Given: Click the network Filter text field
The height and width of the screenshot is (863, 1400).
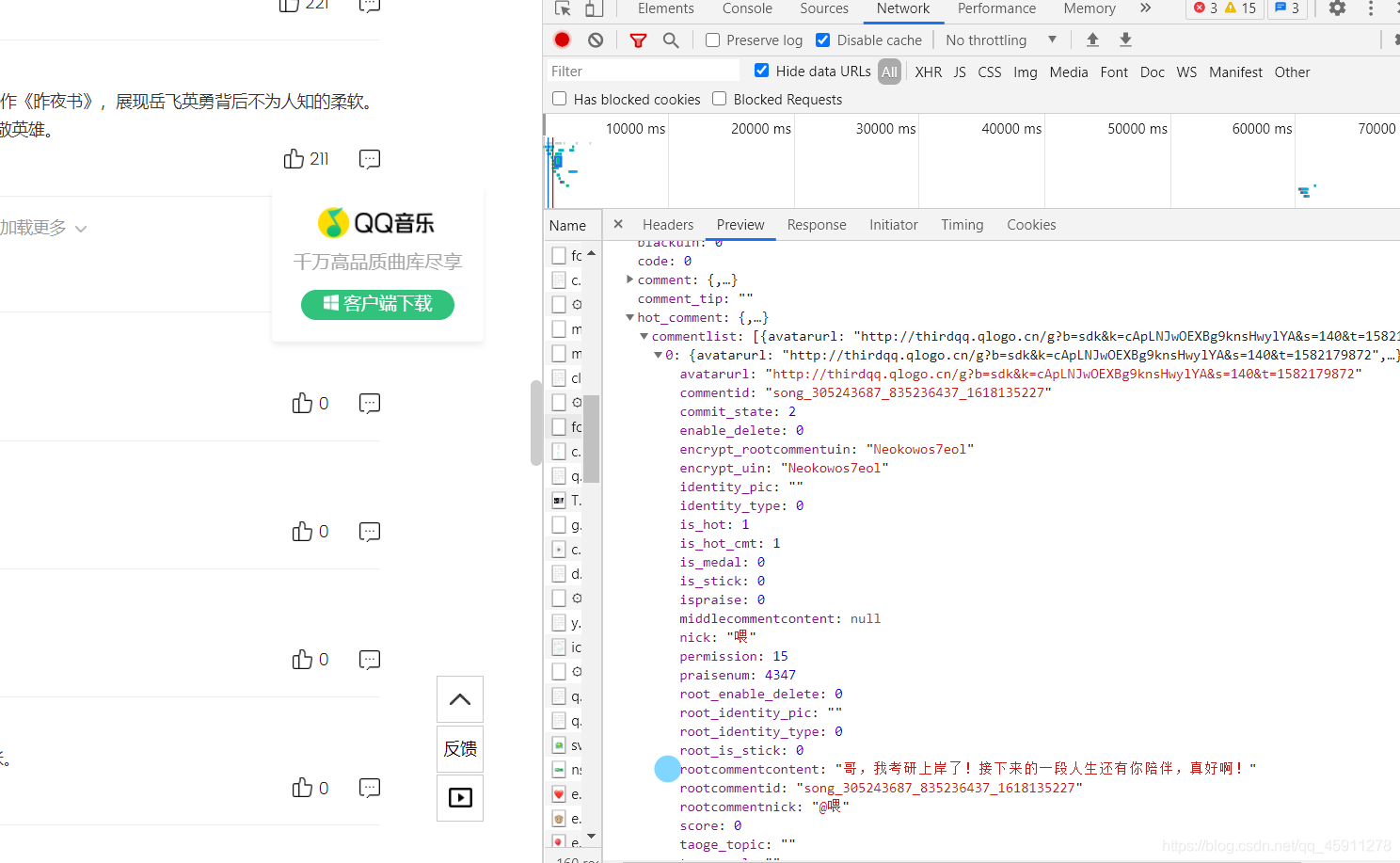Looking at the screenshot, I should 642,72.
